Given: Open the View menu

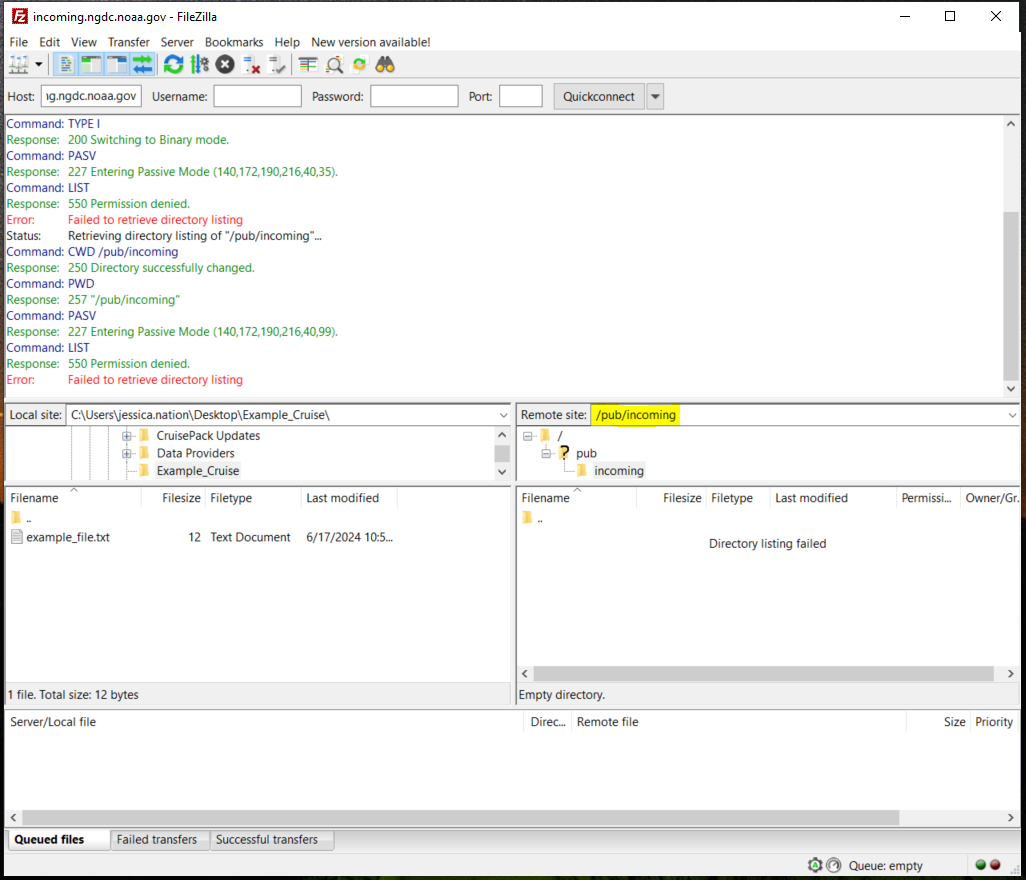Looking at the screenshot, I should 83,42.
